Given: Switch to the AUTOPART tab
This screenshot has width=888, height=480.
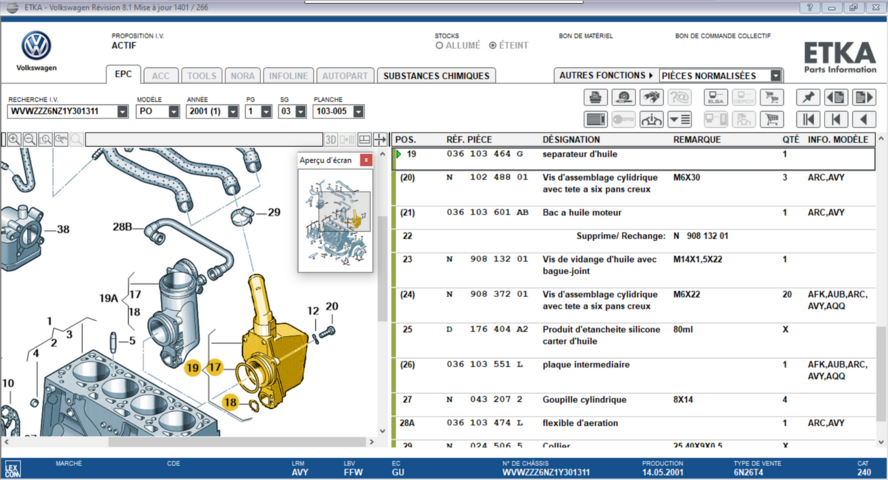Looking at the screenshot, I should (x=345, y=76).
